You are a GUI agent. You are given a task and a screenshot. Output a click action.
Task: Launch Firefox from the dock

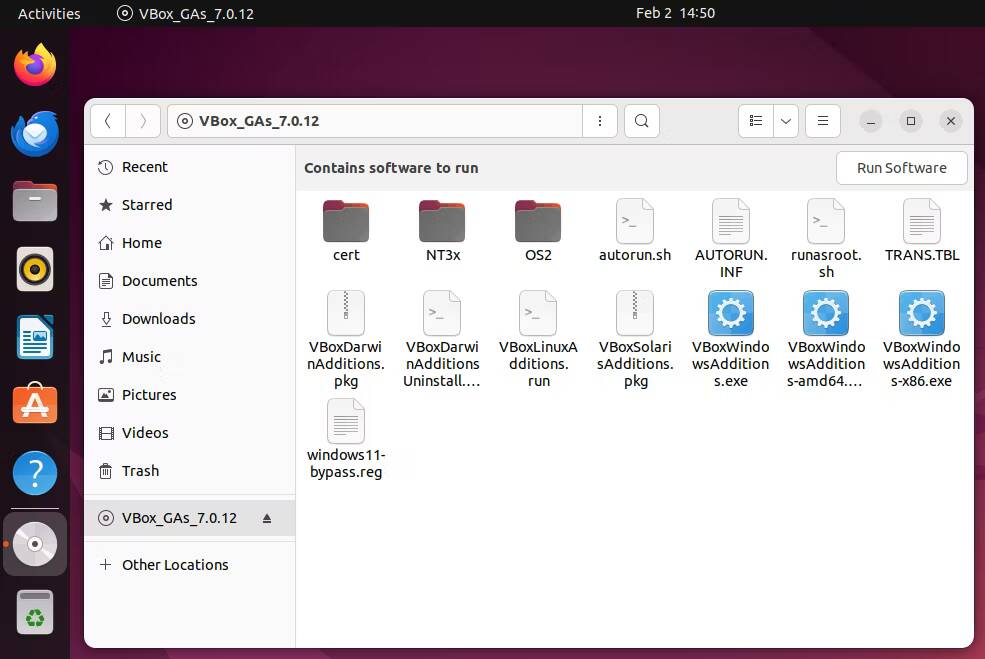[35, 64]
